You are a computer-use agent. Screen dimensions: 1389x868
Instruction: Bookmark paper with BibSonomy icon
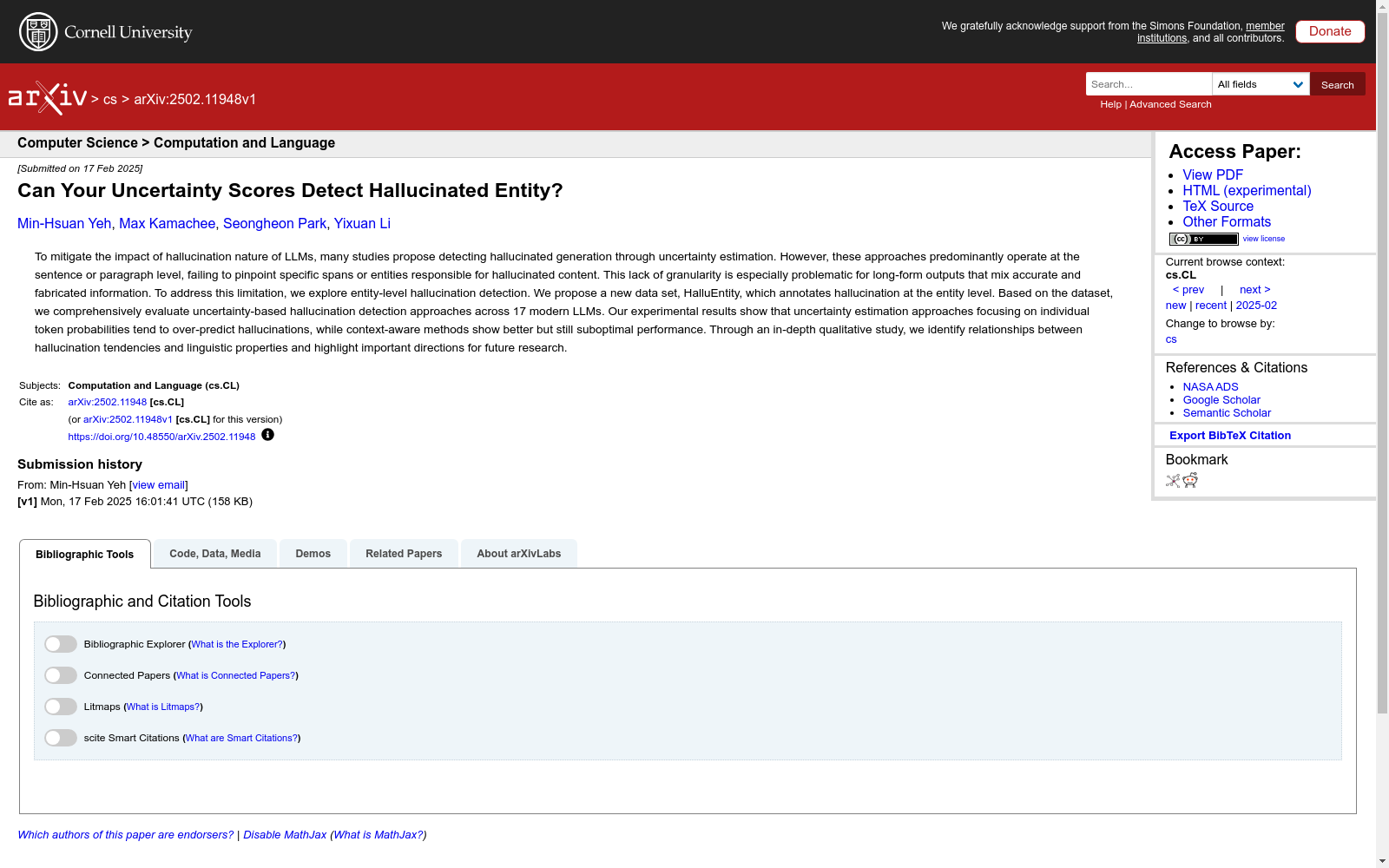click(1173, 481)
